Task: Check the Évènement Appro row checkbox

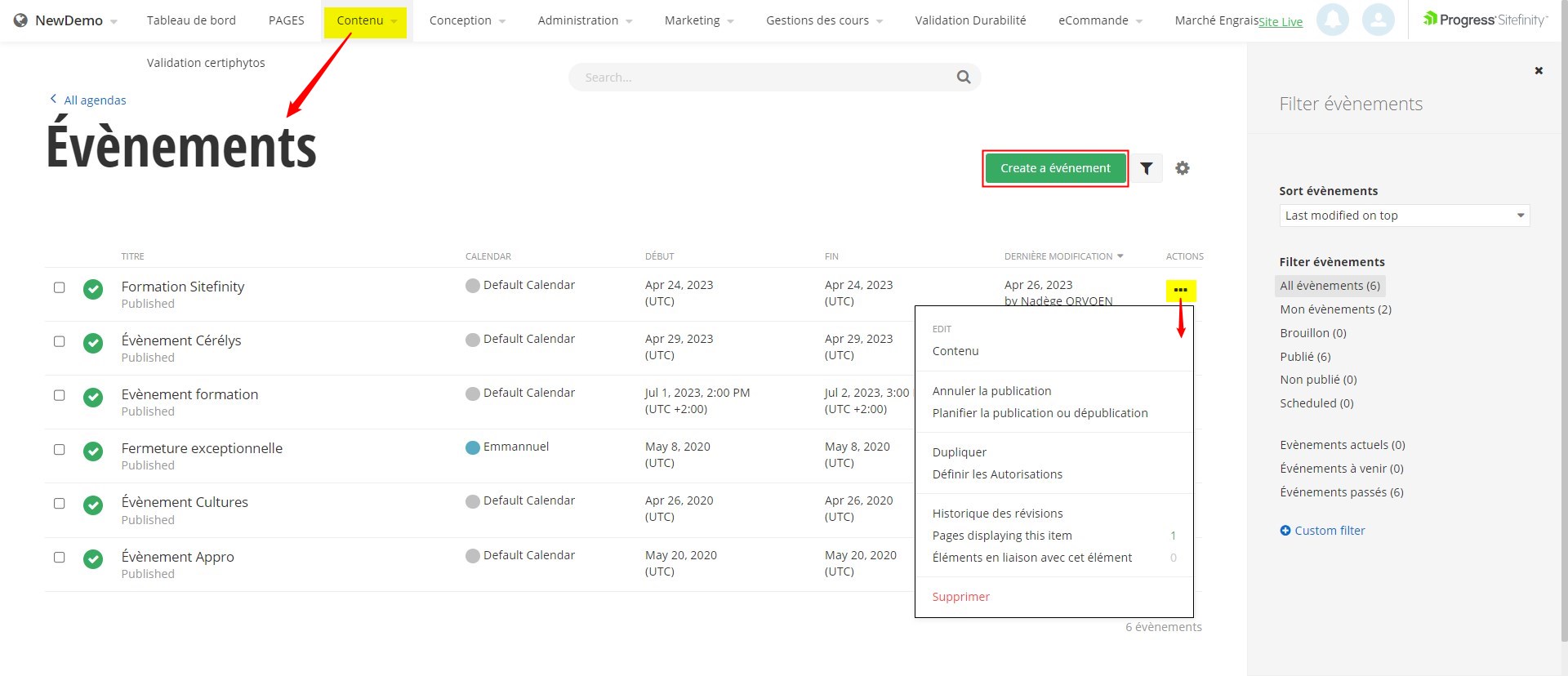Action: point(60,558)
